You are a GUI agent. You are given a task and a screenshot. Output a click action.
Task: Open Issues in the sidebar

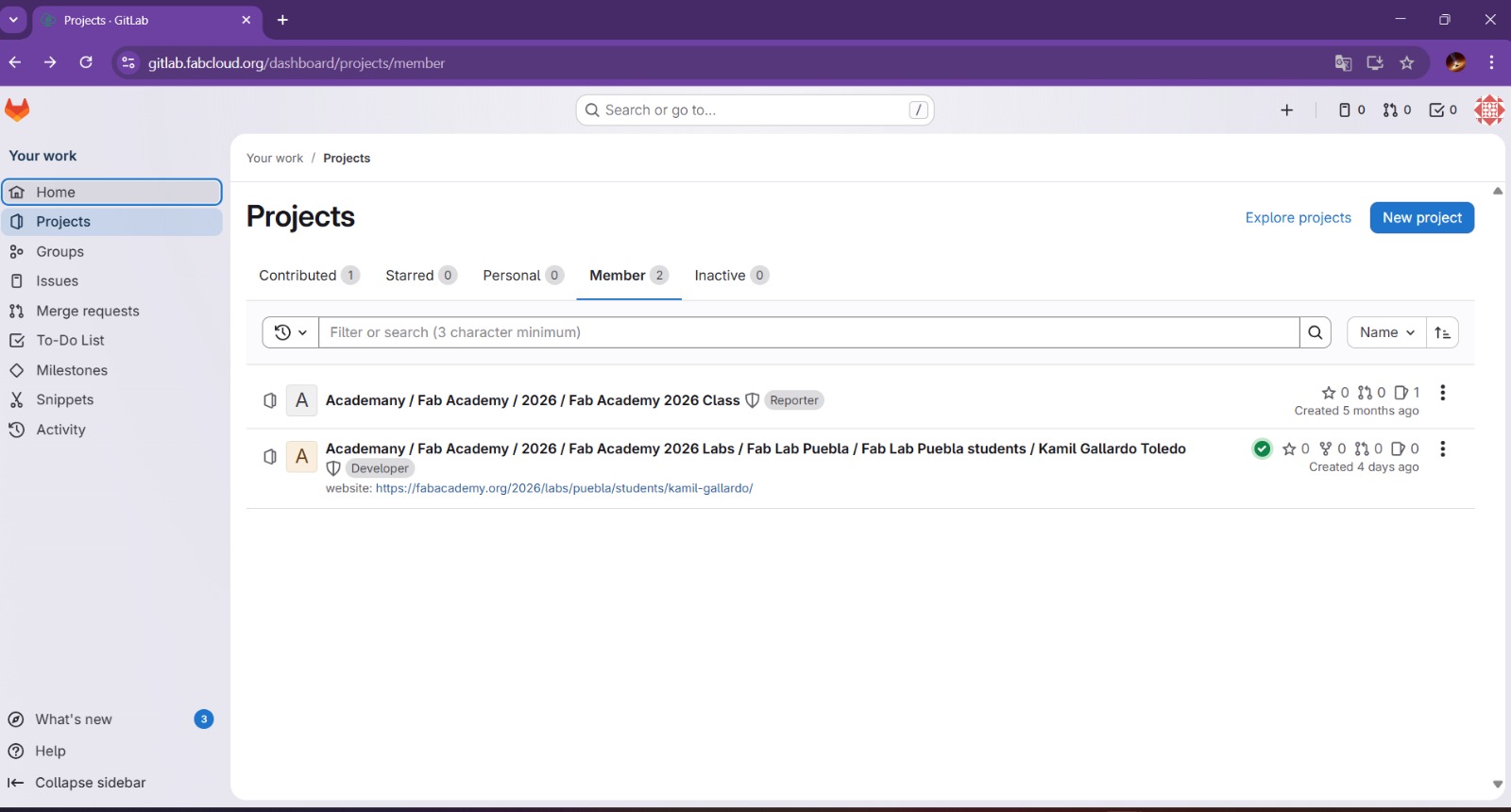pos(111,281)
